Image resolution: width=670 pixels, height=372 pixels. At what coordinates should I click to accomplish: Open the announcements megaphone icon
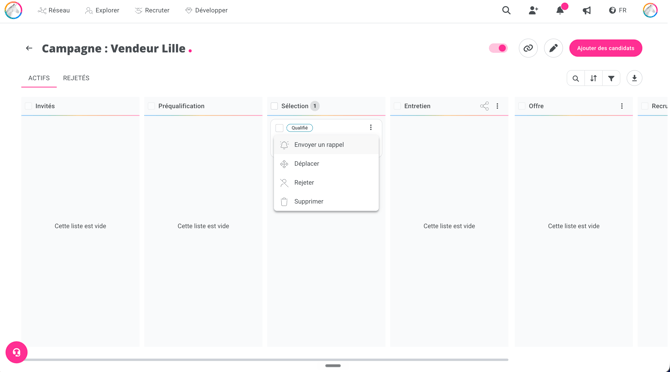pos(587,10)
